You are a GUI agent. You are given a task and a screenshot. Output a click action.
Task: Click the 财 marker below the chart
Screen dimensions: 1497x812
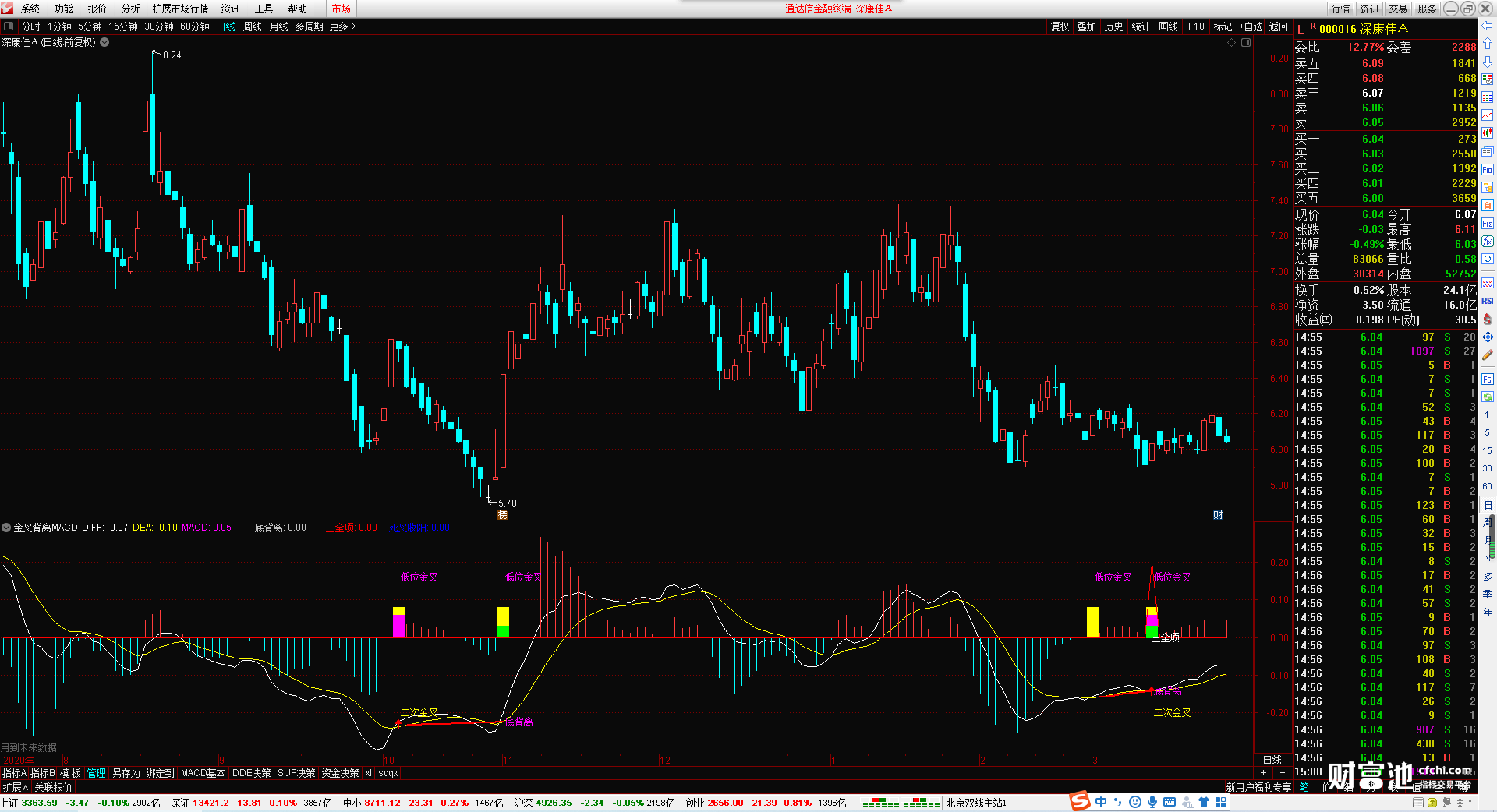pyautogui.click(x=1218, y=515)
